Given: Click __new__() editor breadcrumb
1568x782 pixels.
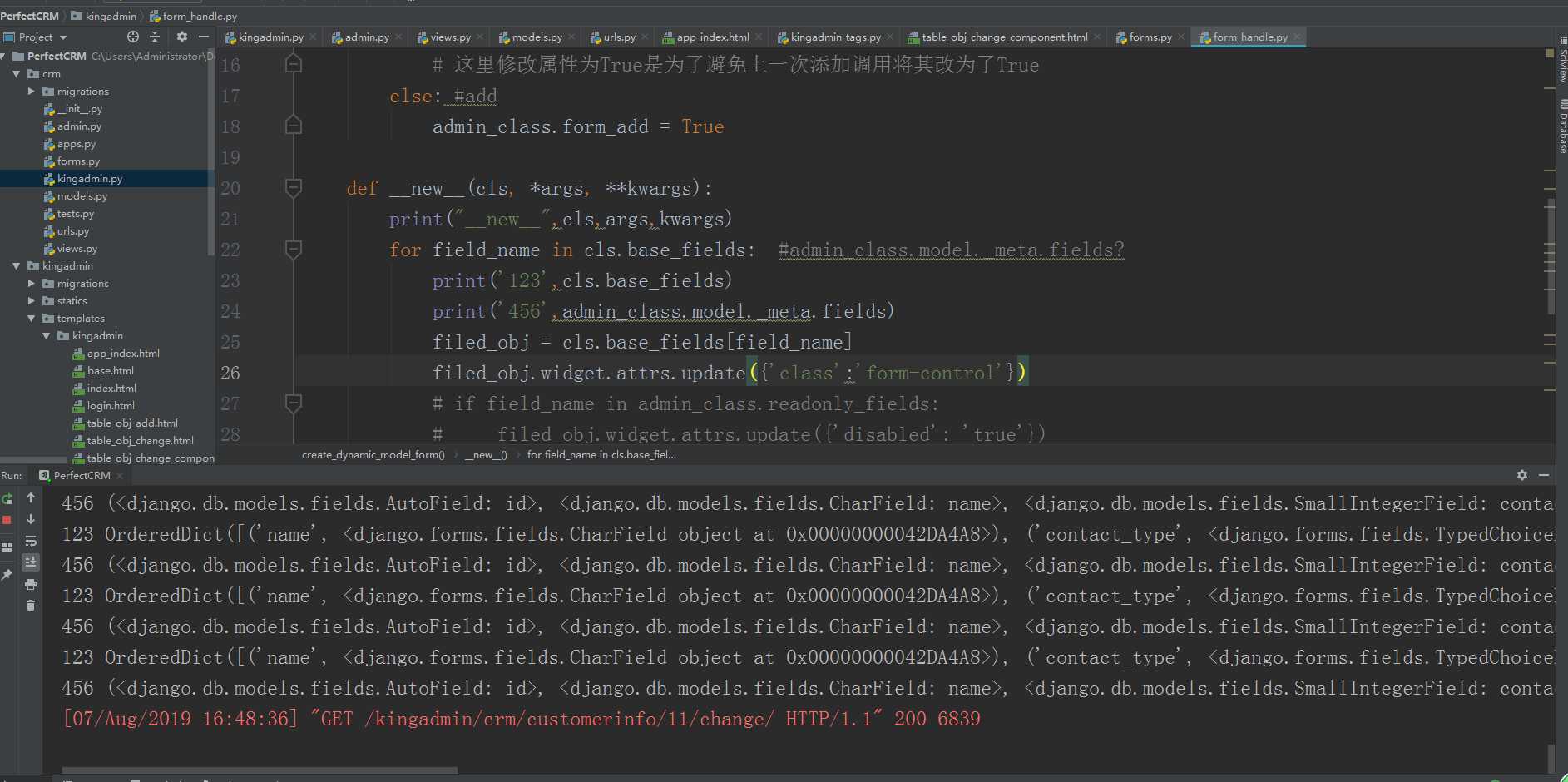Looking at the screenshot, I should tap(486, 455).
